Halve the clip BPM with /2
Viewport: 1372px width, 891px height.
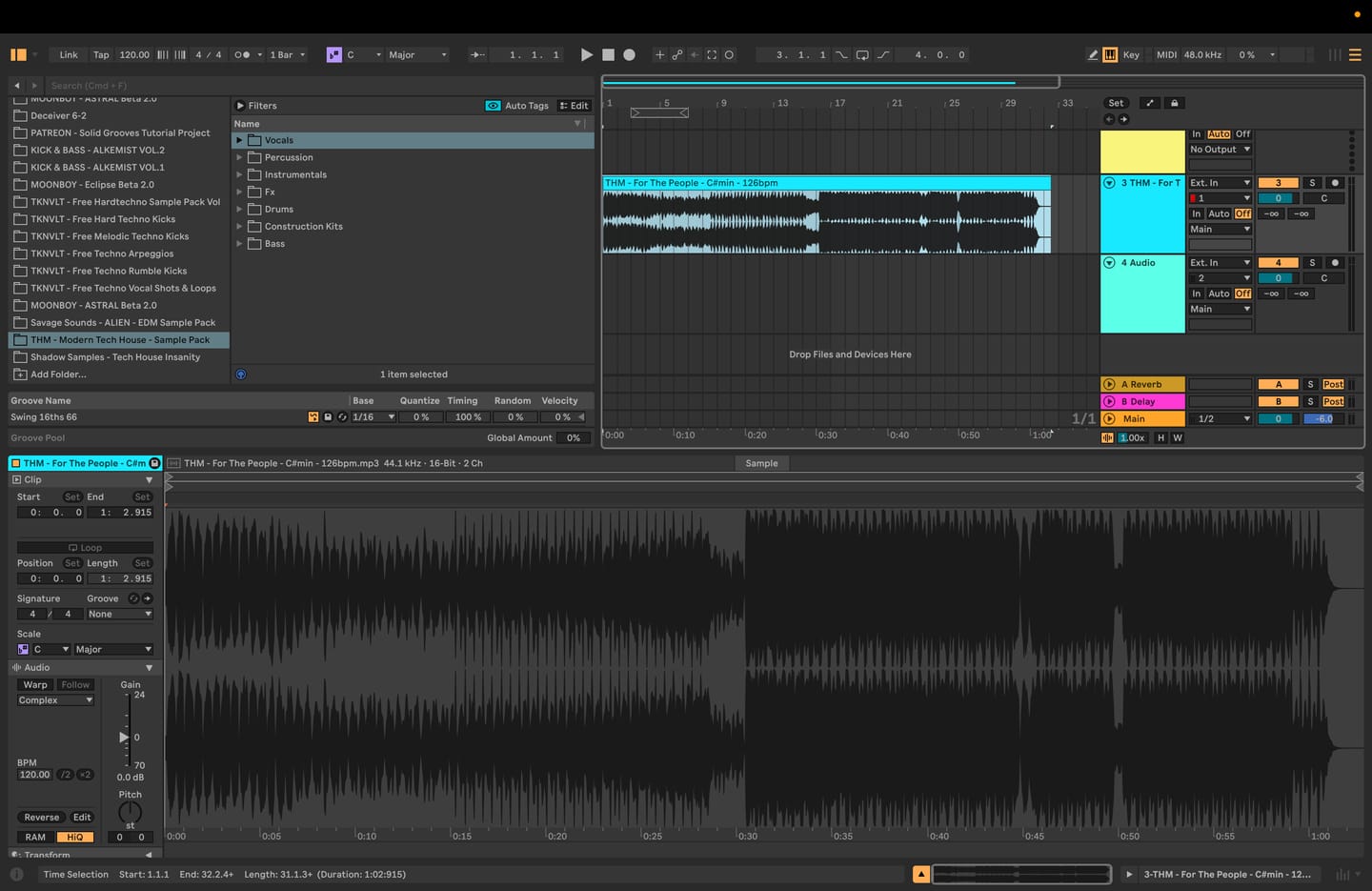[66, 775]
